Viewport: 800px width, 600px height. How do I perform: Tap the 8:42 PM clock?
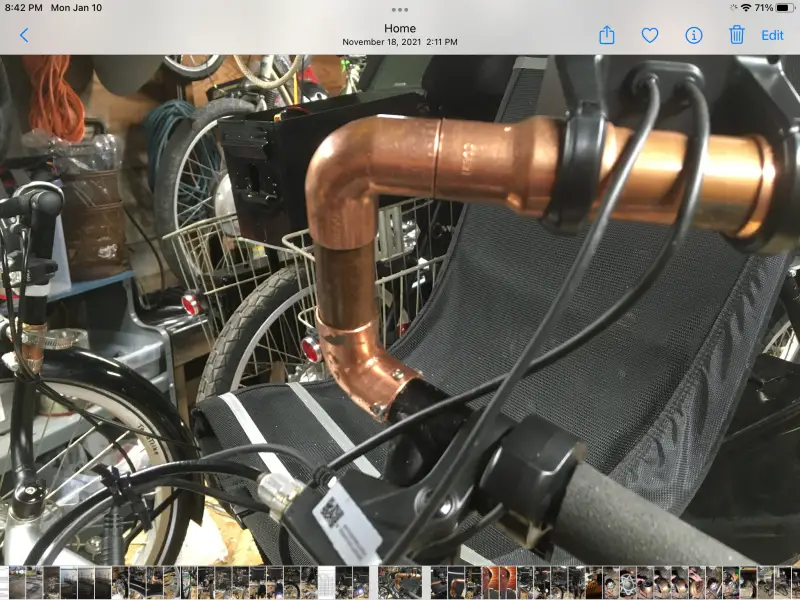coord(24,8)
